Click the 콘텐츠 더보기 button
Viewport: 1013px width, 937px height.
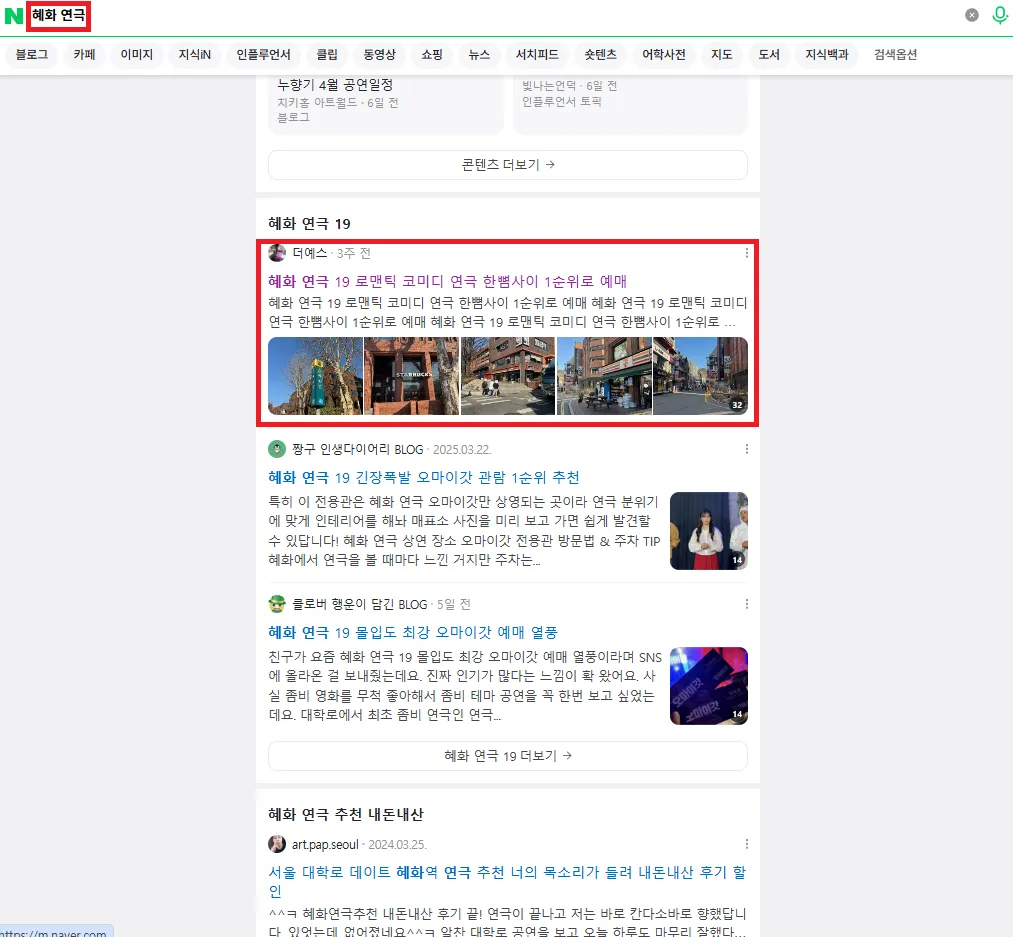(x=508, y=165)
